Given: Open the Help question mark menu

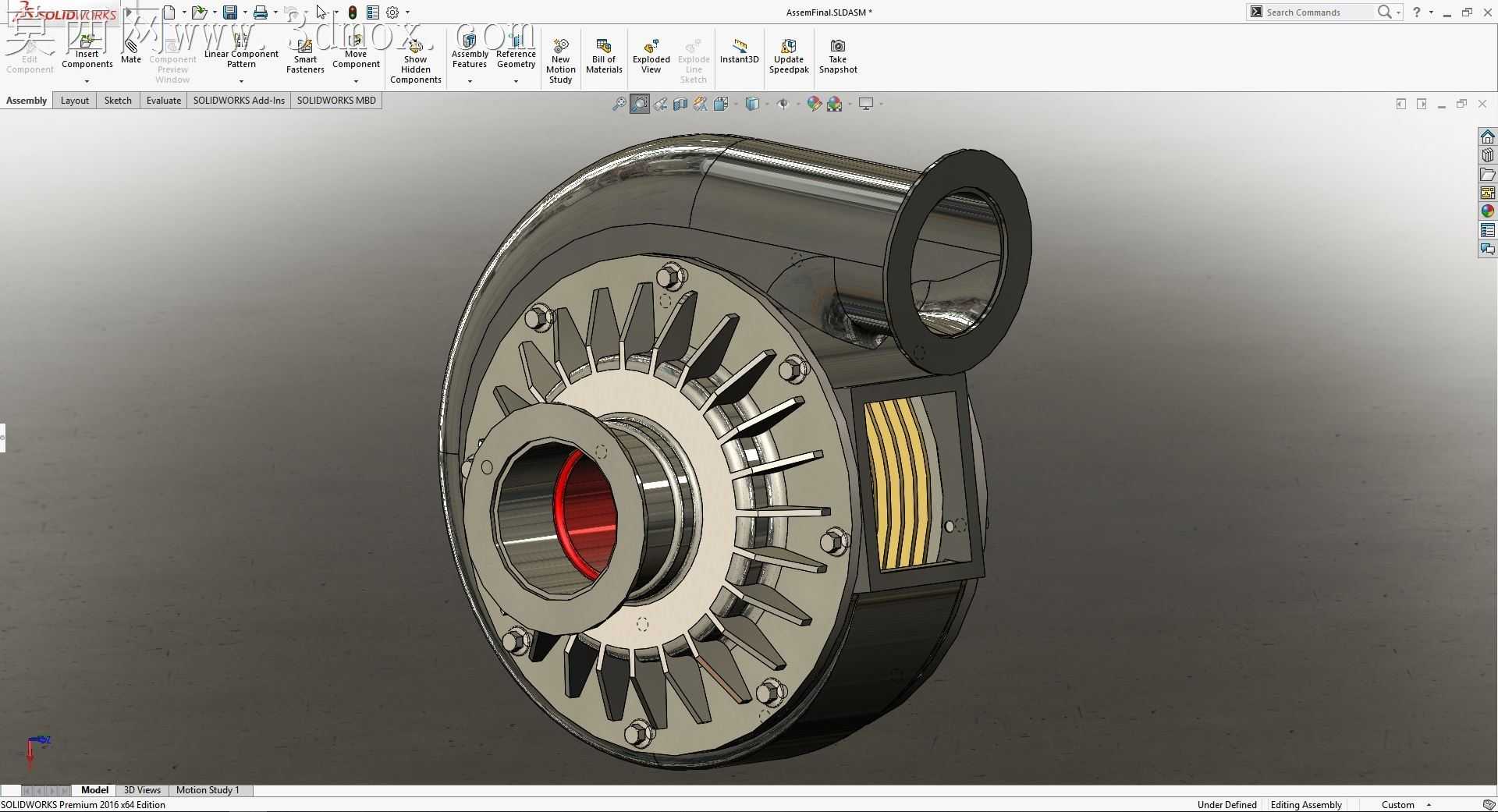Looking at the screenshot, I should pos(1417,12).
